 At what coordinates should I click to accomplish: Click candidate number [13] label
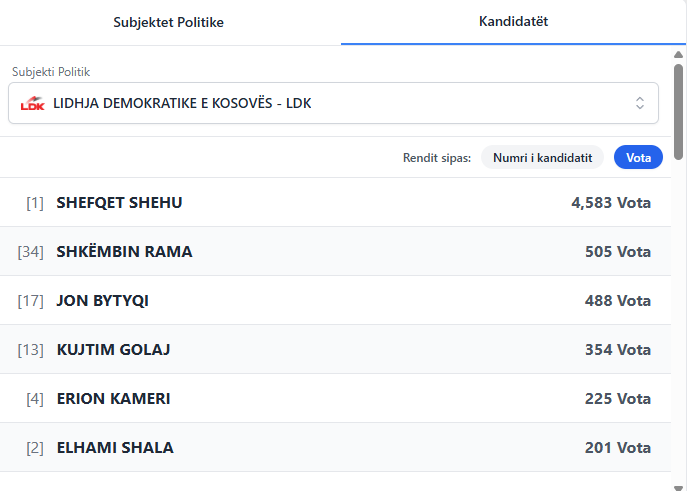(x=31, y=350)
